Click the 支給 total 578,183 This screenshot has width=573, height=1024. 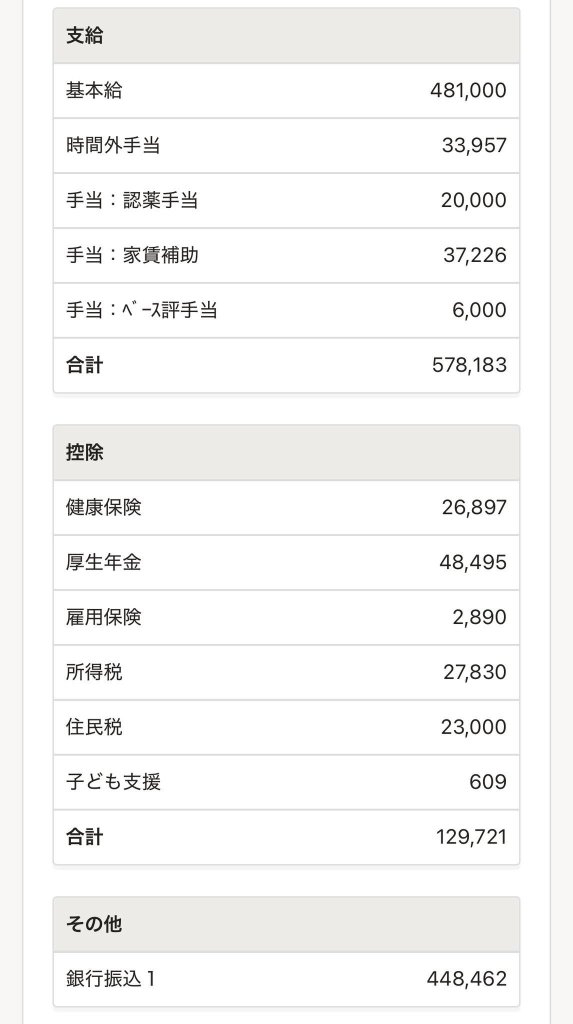(x=469, y=365)
